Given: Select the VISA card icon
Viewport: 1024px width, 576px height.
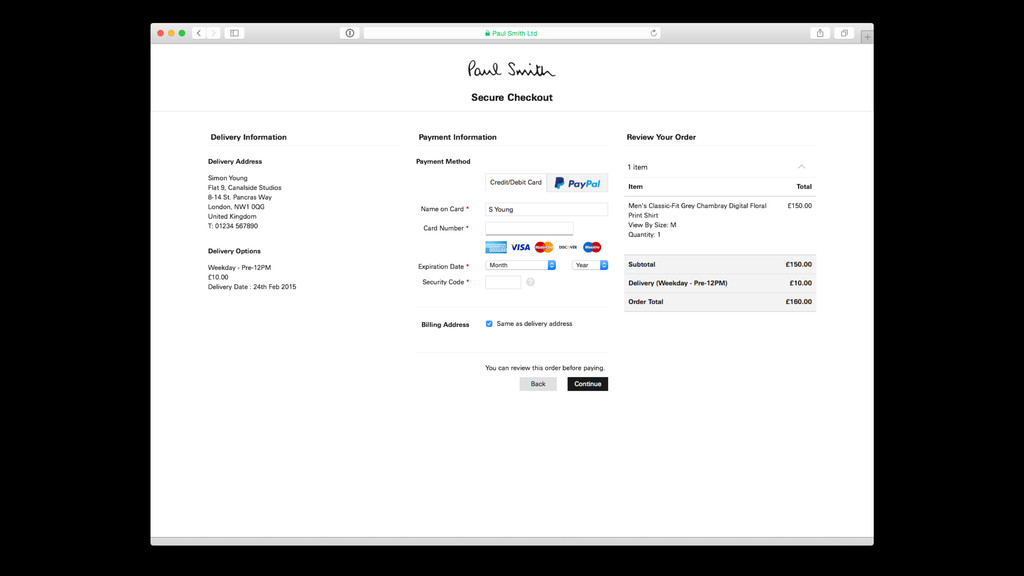Looking at the screenshot, I should pos(520,247).
